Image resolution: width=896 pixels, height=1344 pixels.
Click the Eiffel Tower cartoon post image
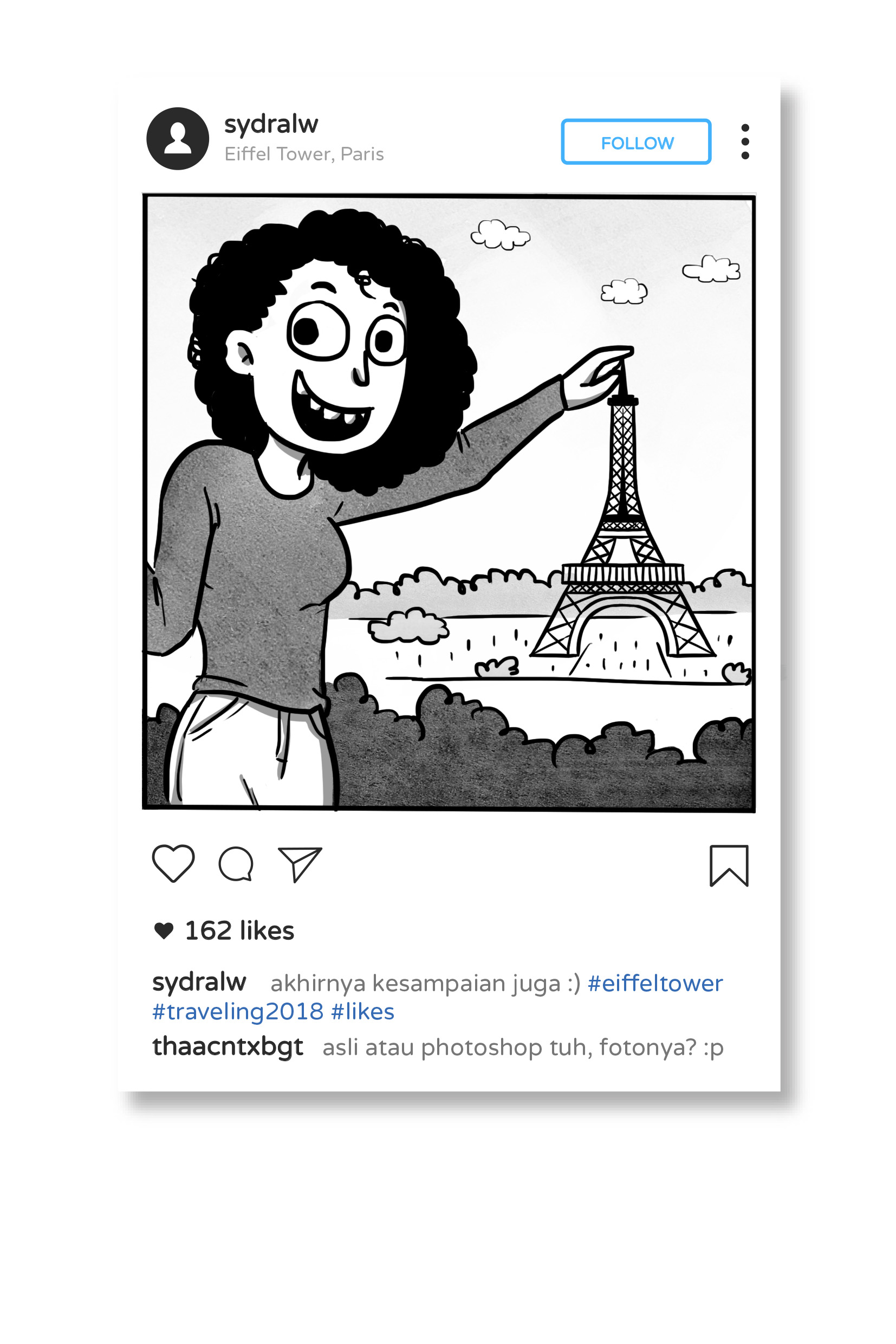[x=449, y=503]
